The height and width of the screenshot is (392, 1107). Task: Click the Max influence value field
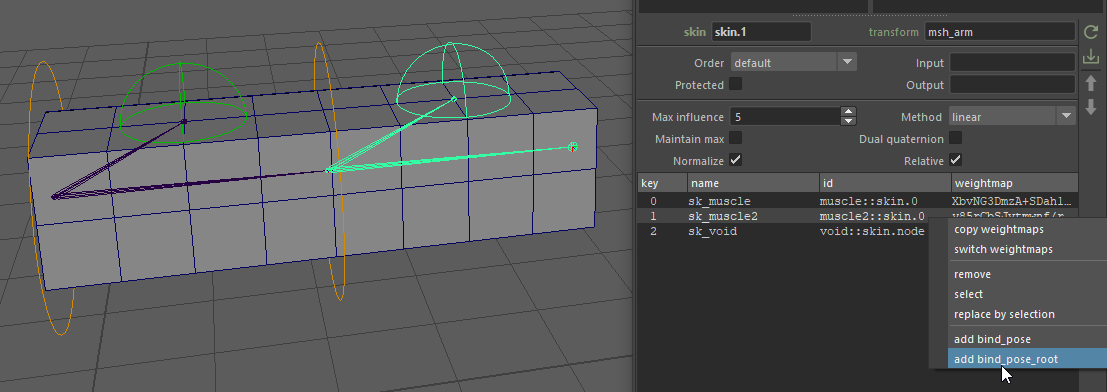(x=785, y=117)
